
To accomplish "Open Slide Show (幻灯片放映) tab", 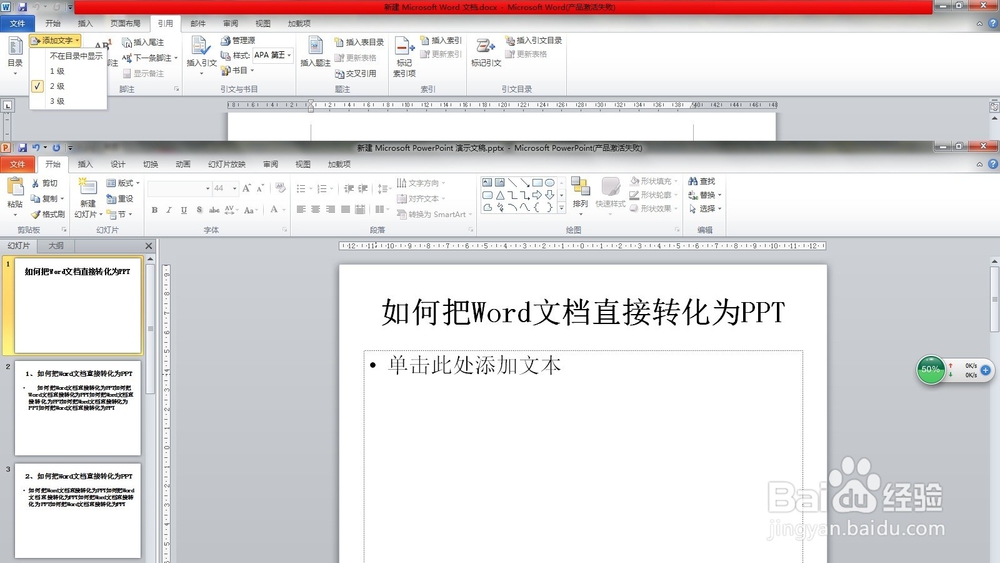I will pyautogui.click(x=226, y=165).
